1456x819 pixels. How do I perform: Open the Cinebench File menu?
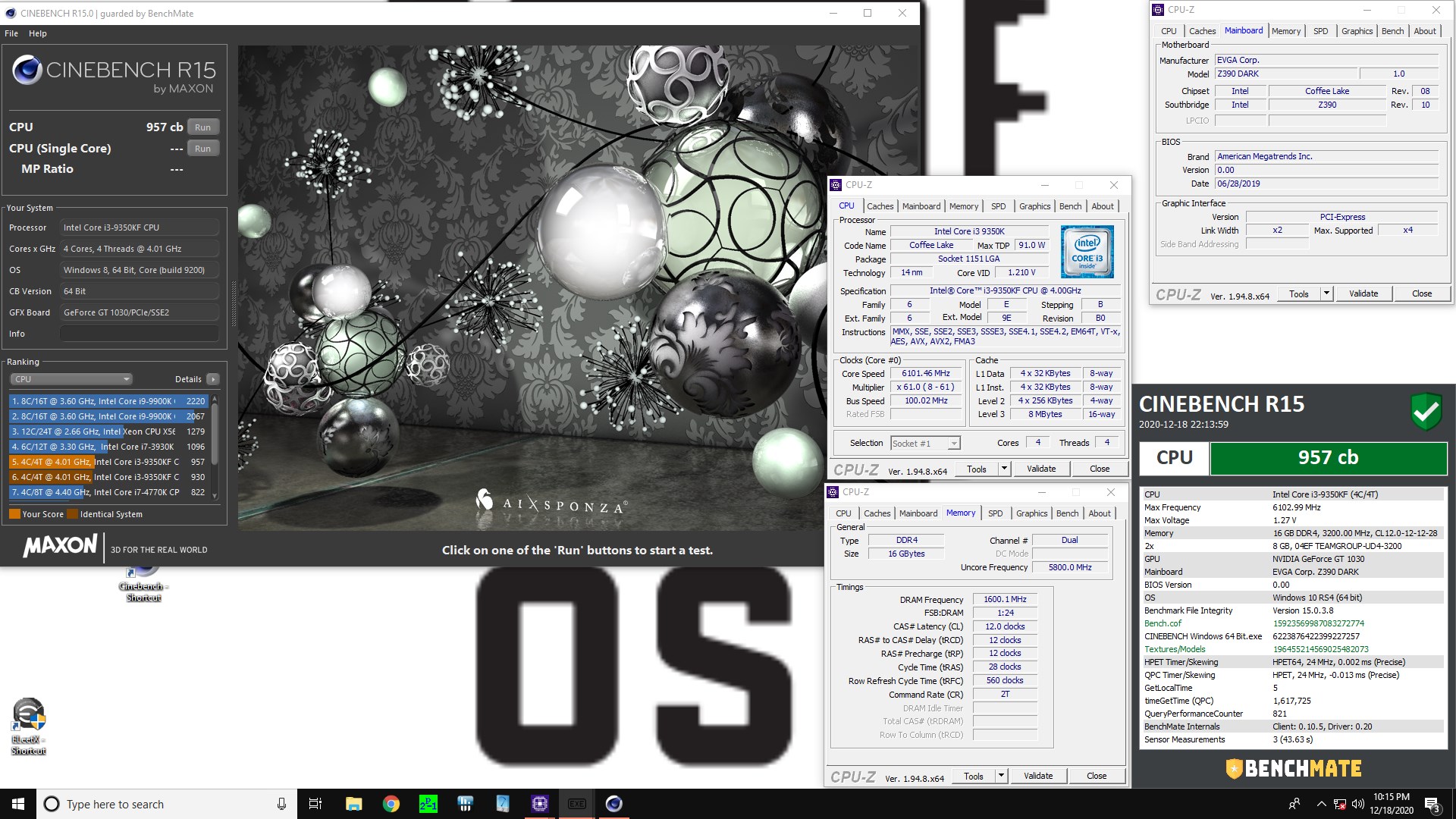tap(11, 33)
